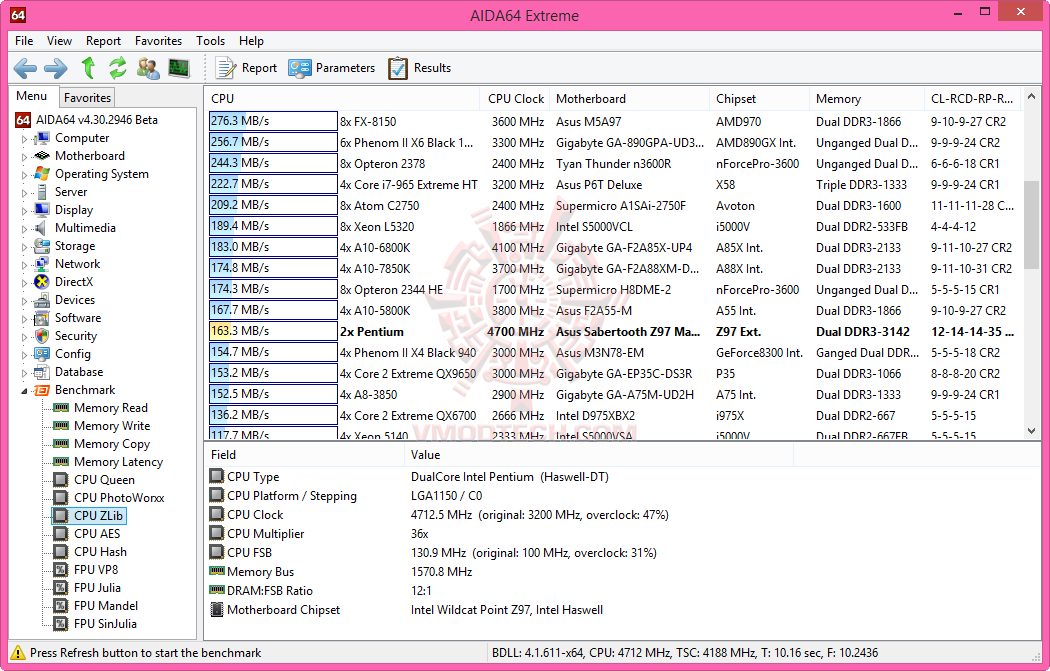Viewport: 1050px width, 671px height.
Task: Go up one level with the green arrow
Action: (x=88, y=68)
